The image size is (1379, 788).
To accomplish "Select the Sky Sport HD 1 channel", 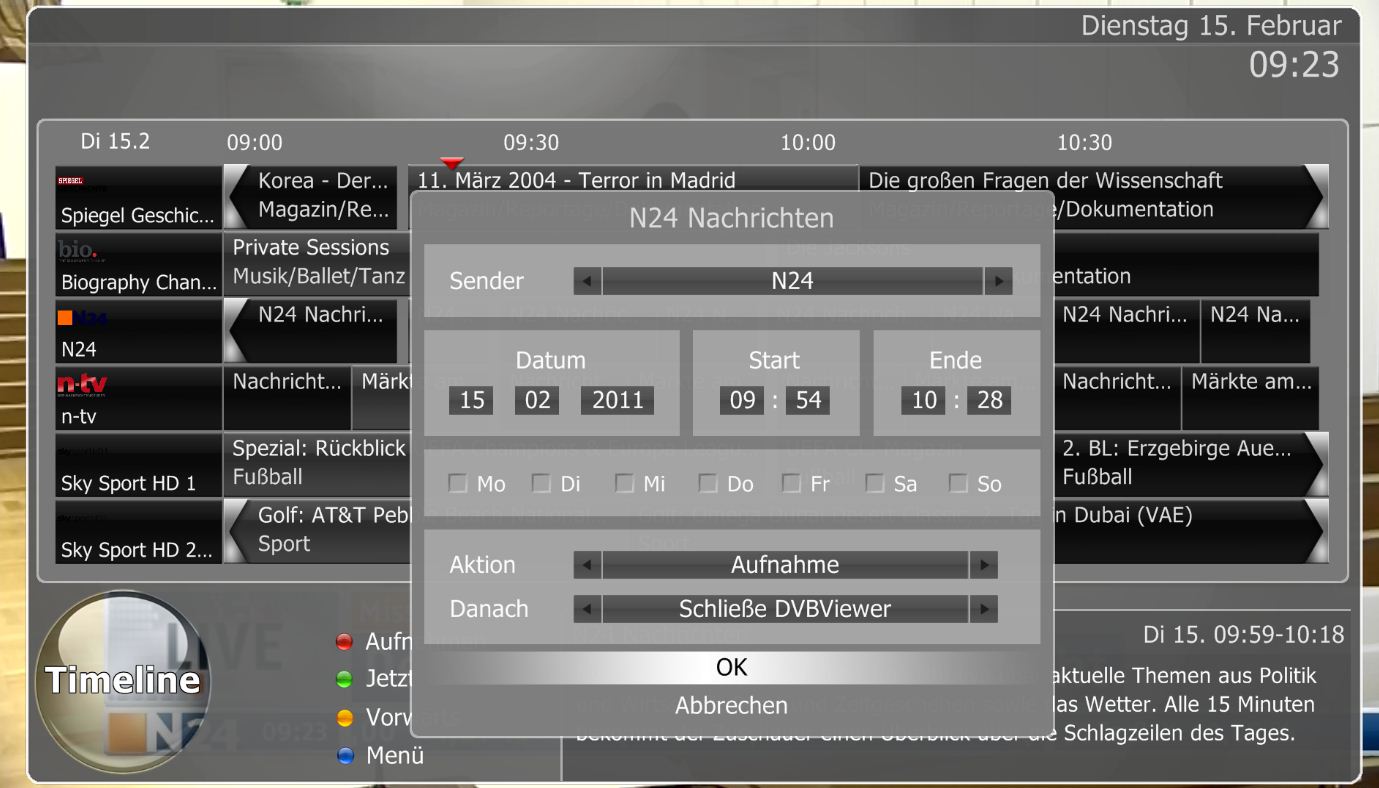I will tap(139, 465).
